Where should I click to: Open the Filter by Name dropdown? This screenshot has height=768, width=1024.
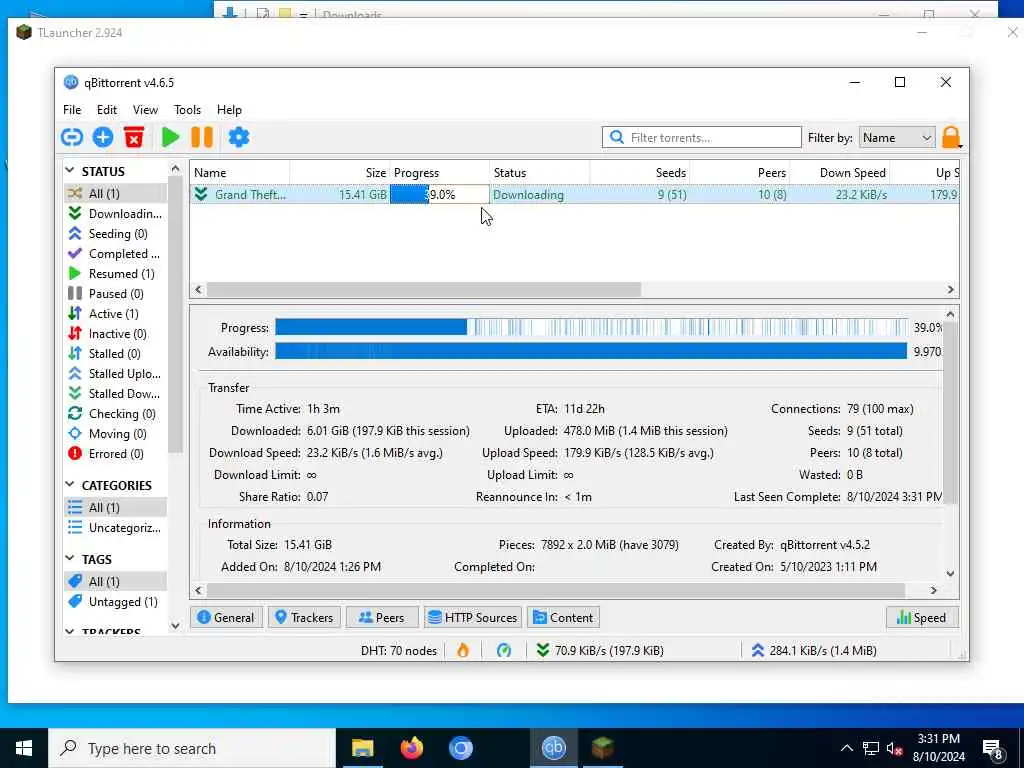(897, 138)
